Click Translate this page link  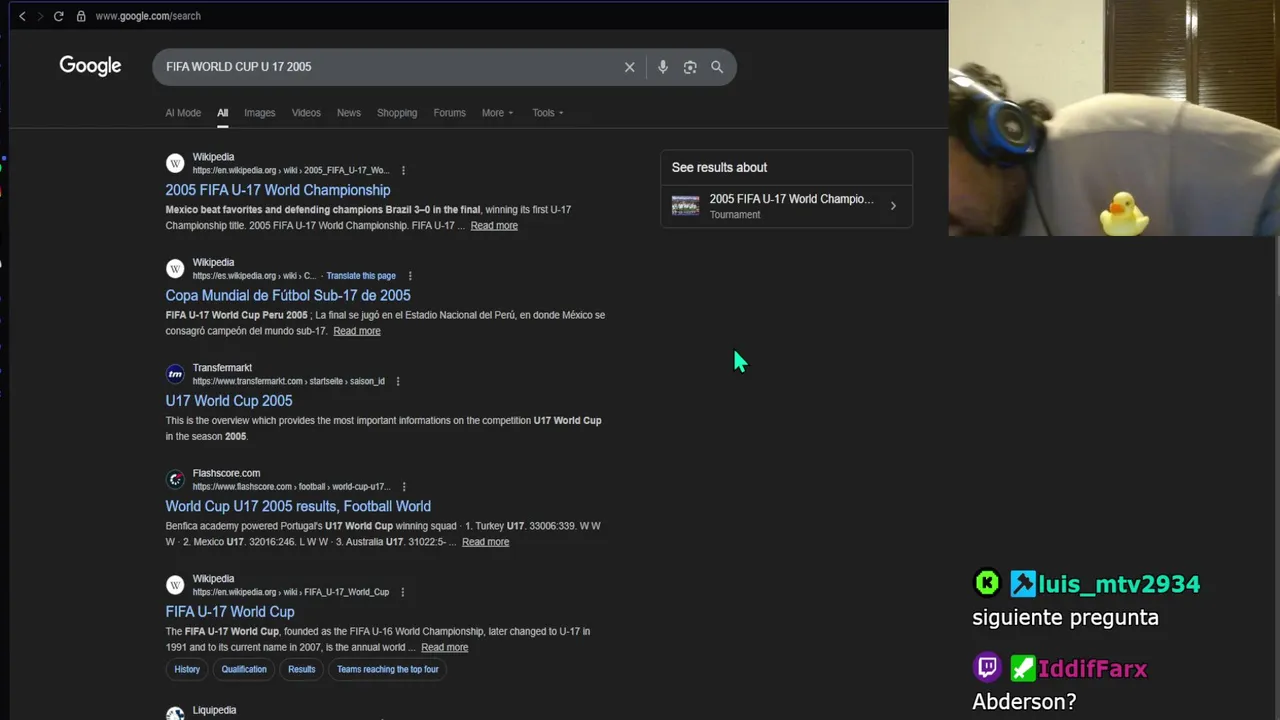[x=361, y=276]
